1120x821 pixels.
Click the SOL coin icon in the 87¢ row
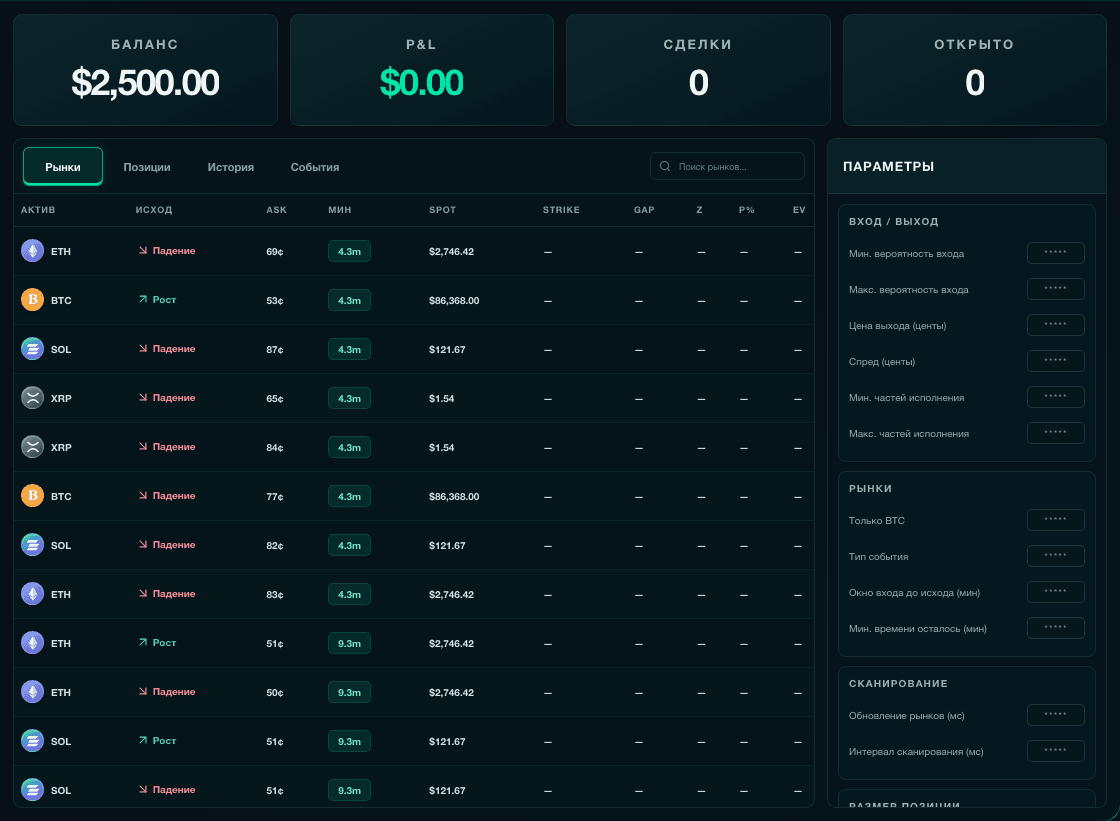[32, 349]
